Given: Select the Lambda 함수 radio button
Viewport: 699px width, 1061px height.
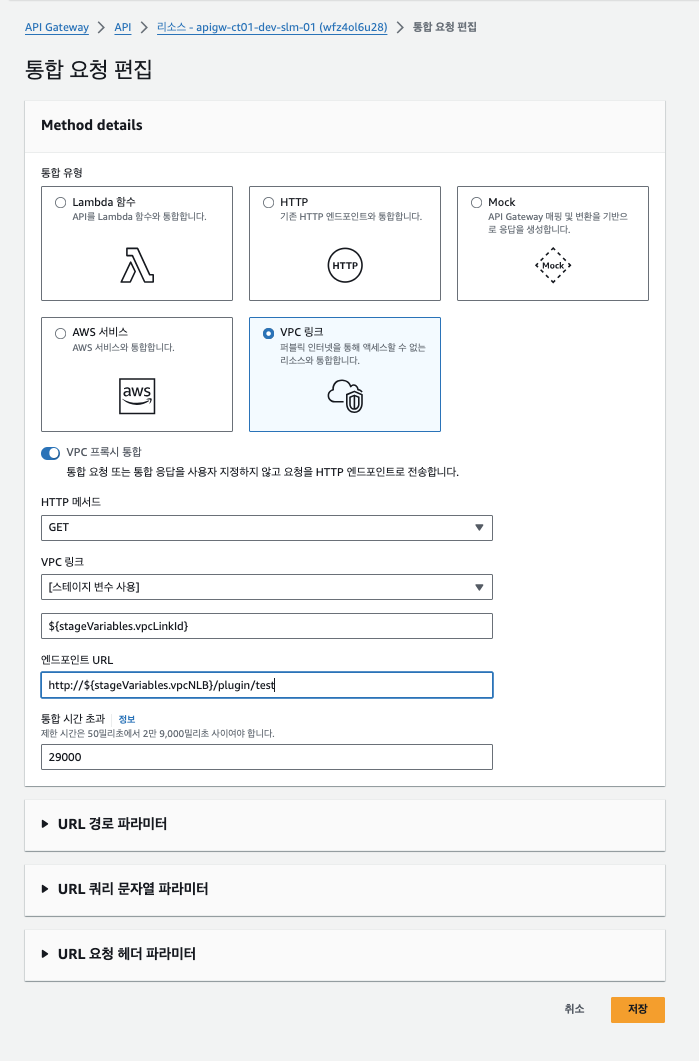Looking at the screenshot, I should click(61, 202).
